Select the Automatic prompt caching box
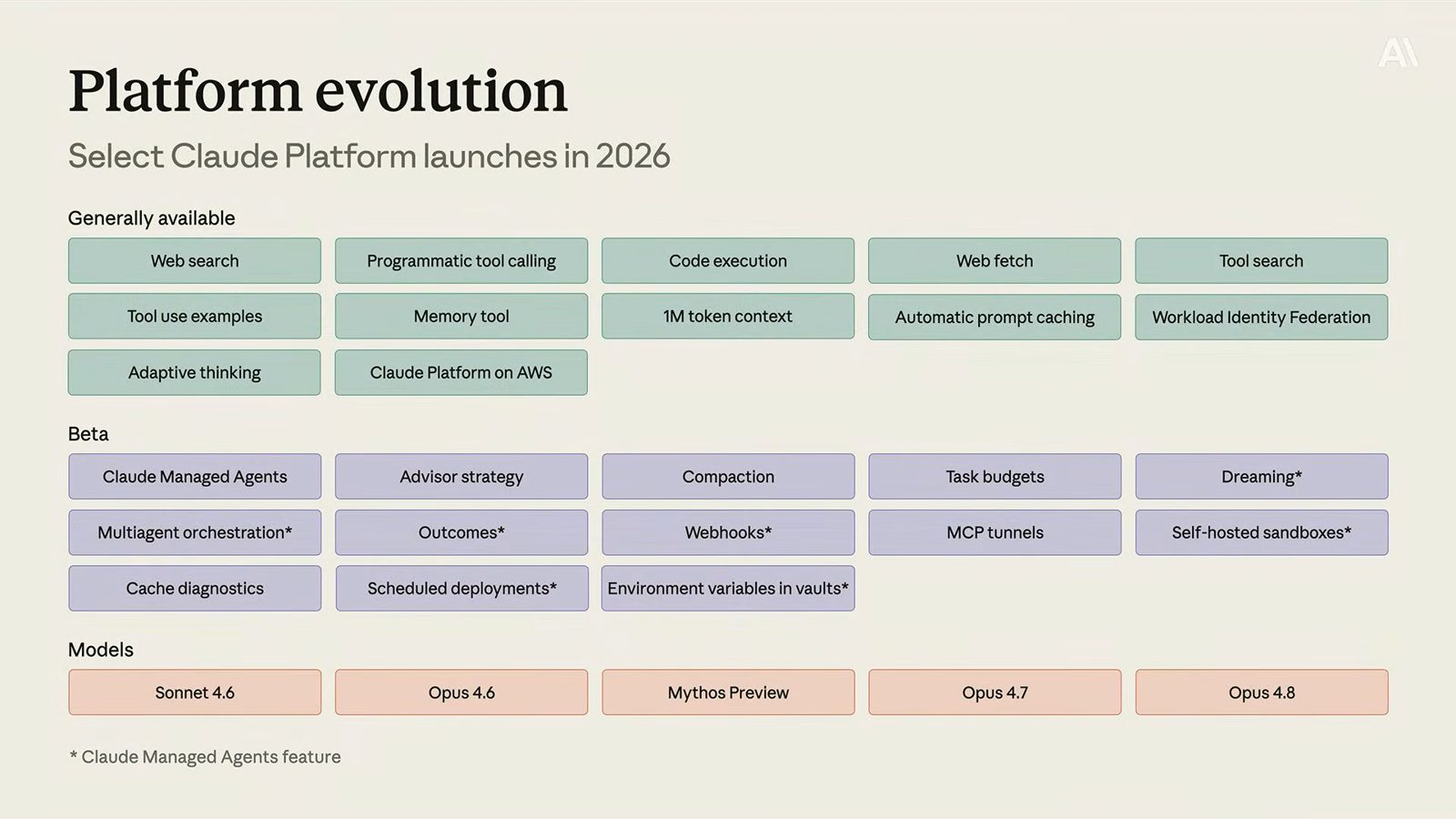 point(995,318)
